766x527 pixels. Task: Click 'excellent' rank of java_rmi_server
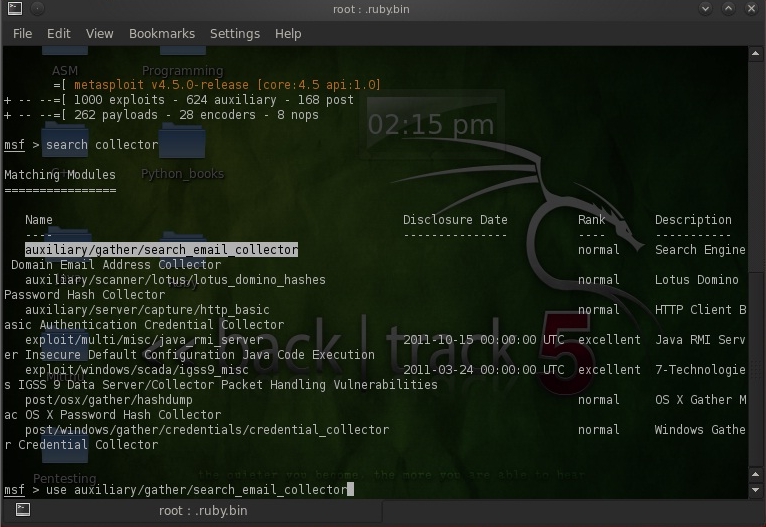(609, 339)
